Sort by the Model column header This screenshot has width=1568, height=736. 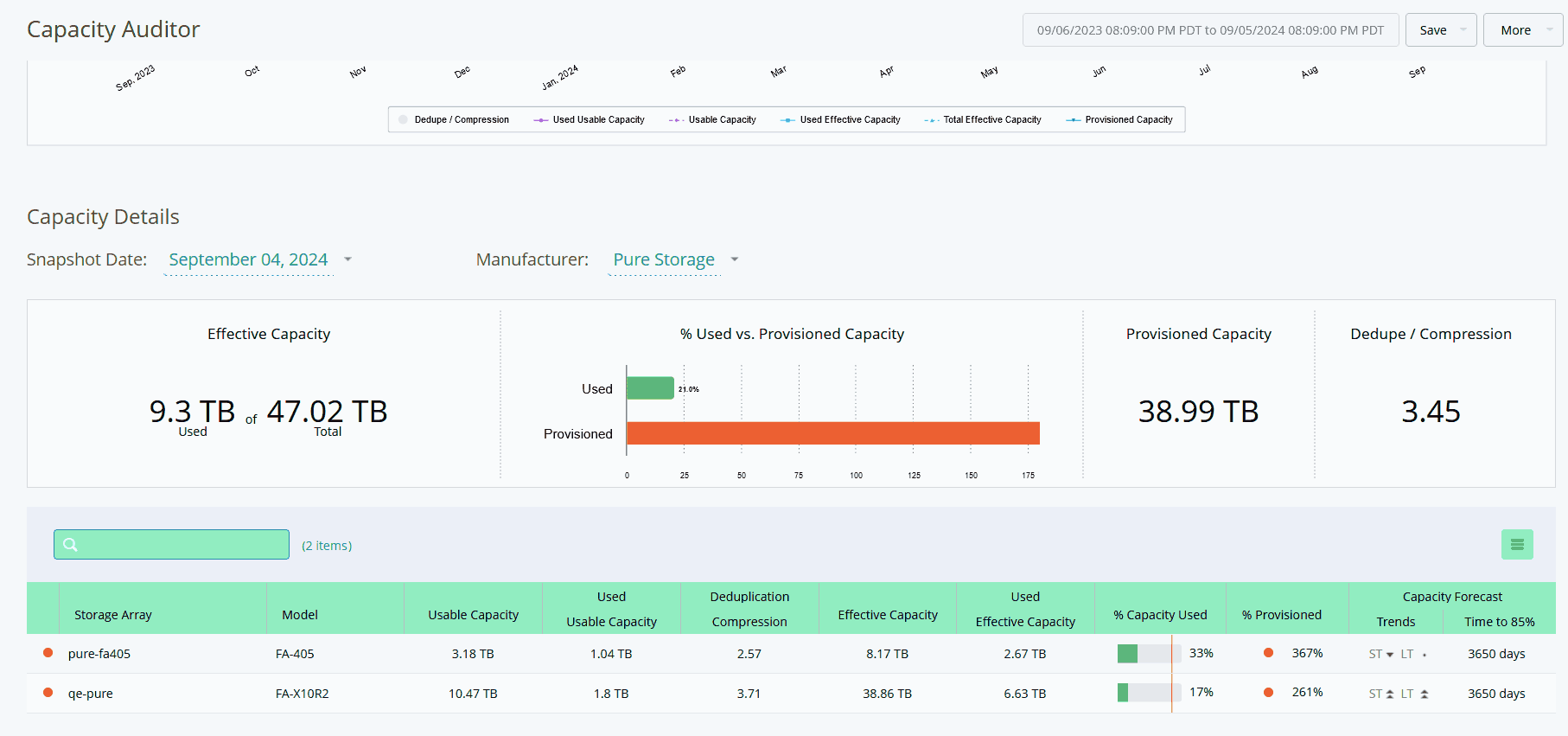click(x=300, y=615)
